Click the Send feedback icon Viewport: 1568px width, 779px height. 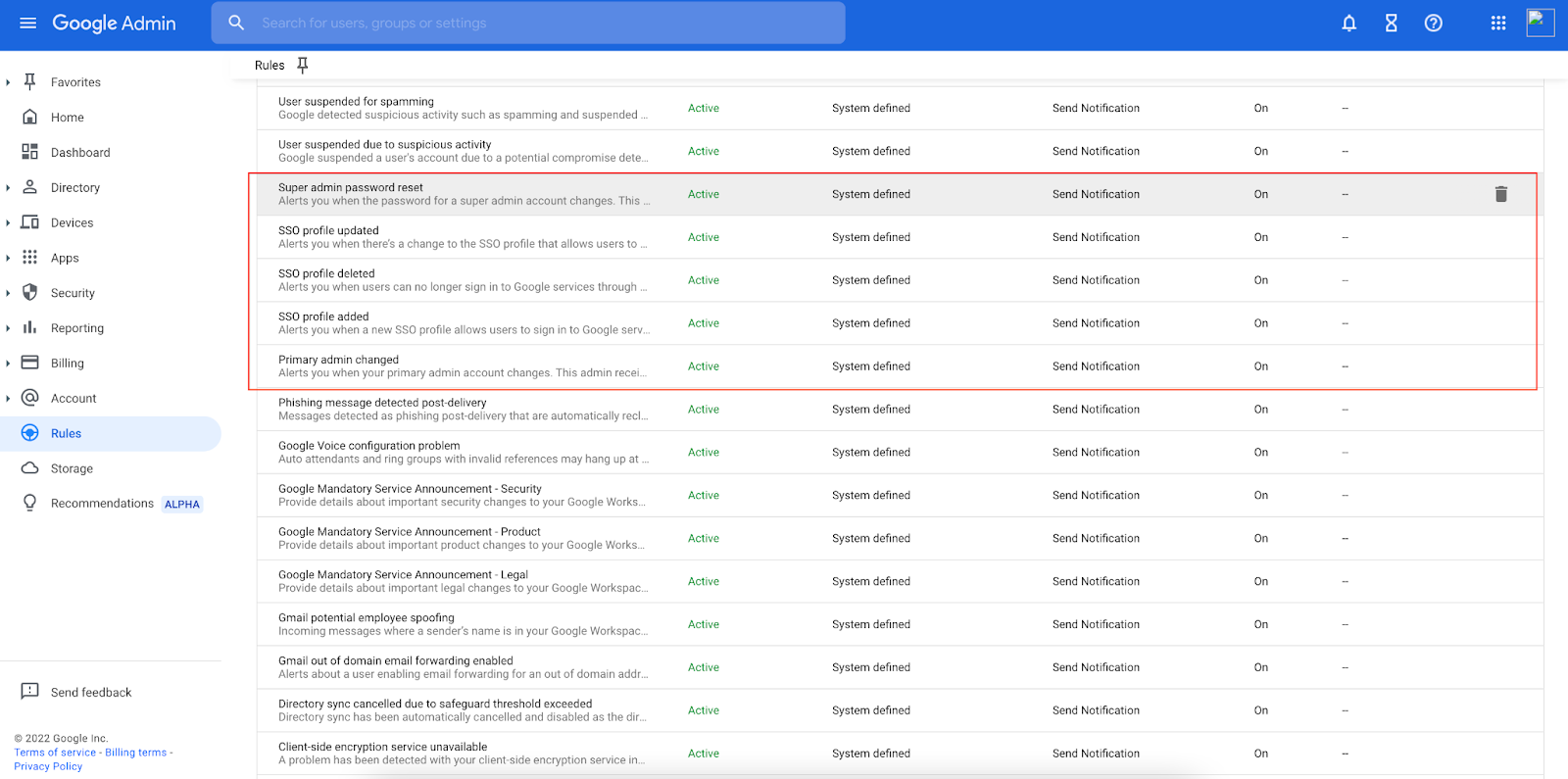30,692
